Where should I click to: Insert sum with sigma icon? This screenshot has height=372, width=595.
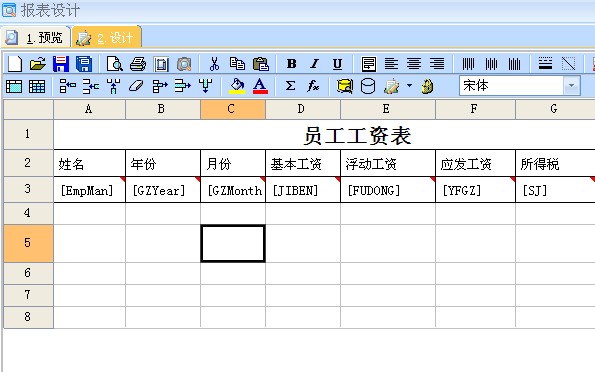pyautogui.click(x=290, y=86)
